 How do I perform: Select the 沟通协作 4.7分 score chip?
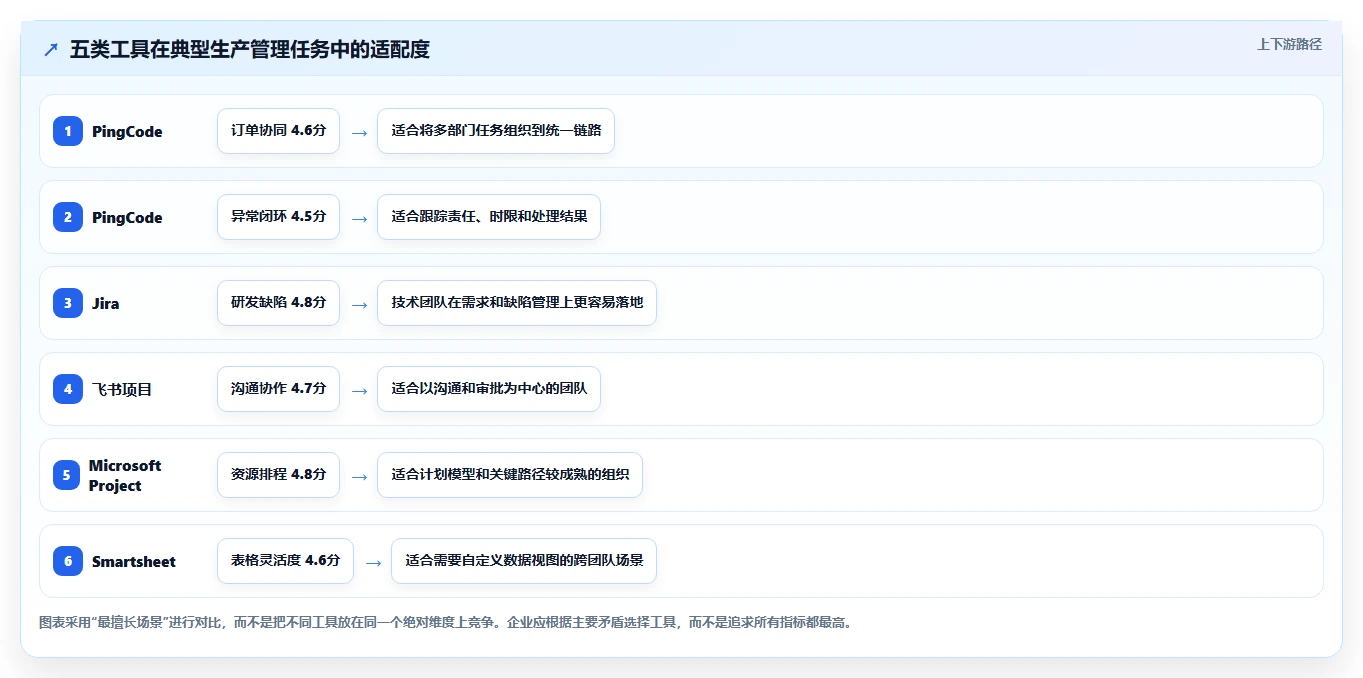pos(278,389)
